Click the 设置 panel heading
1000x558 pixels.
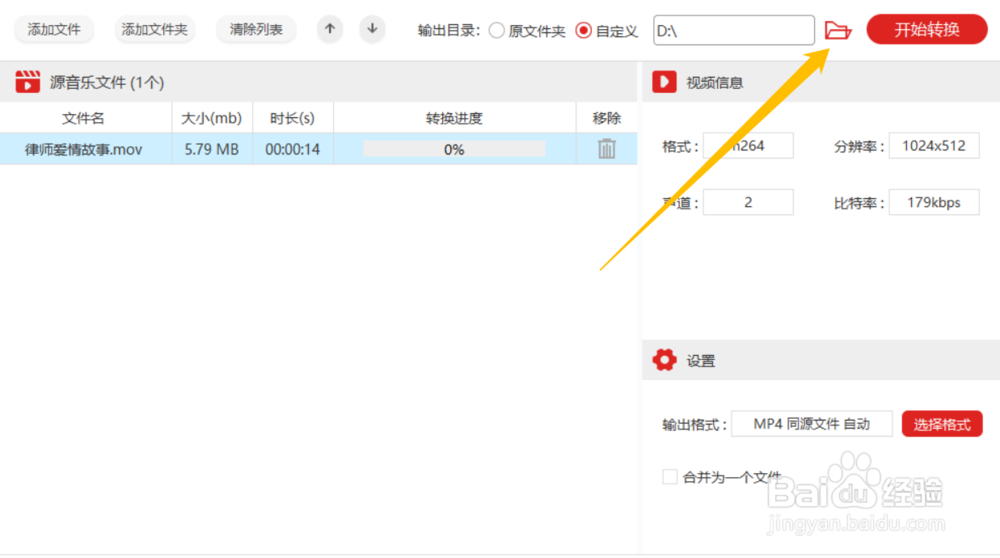pos(700,361)
